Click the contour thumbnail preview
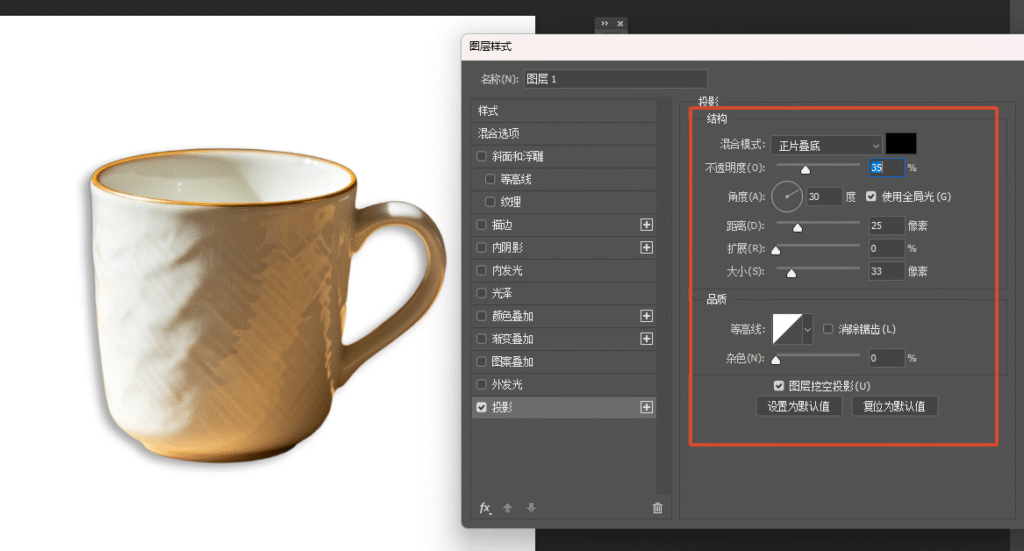This screenshot has height=551, width=1024. pyautogui.click(x=788, y=329)
